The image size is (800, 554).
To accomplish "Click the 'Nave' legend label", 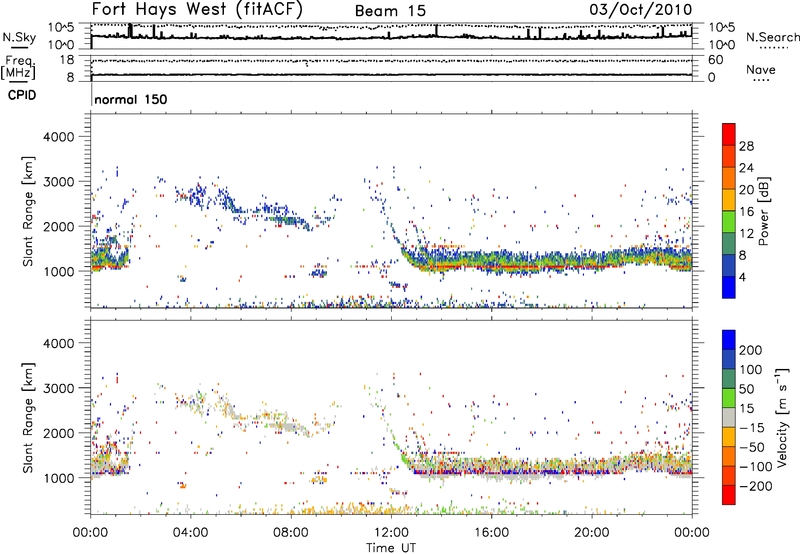I will click(x=761, y=70).
